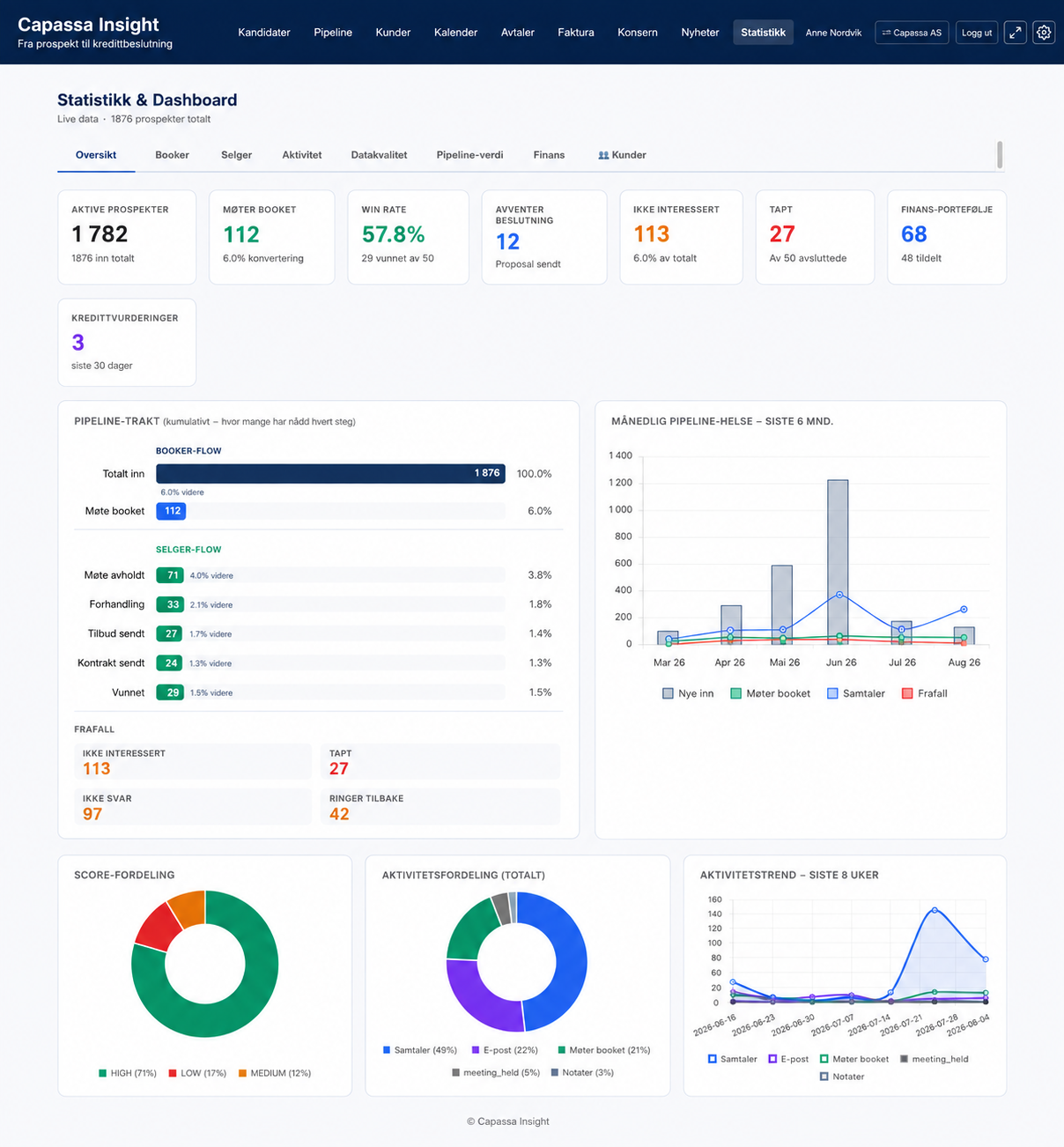Toggle the Frafall legend in monthly chart
This screenshot has width=1064, height=1147.
(x=924, y=693)
